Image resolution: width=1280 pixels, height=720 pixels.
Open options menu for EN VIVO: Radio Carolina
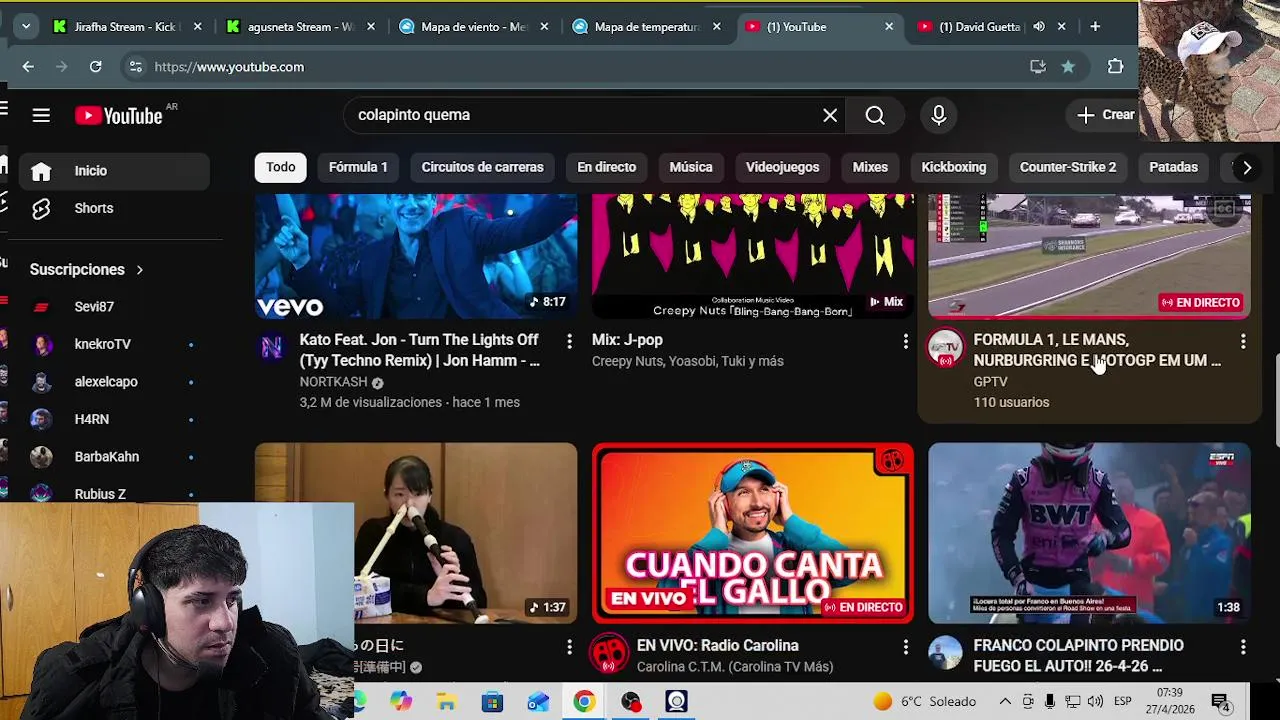(x=906, y=647)
